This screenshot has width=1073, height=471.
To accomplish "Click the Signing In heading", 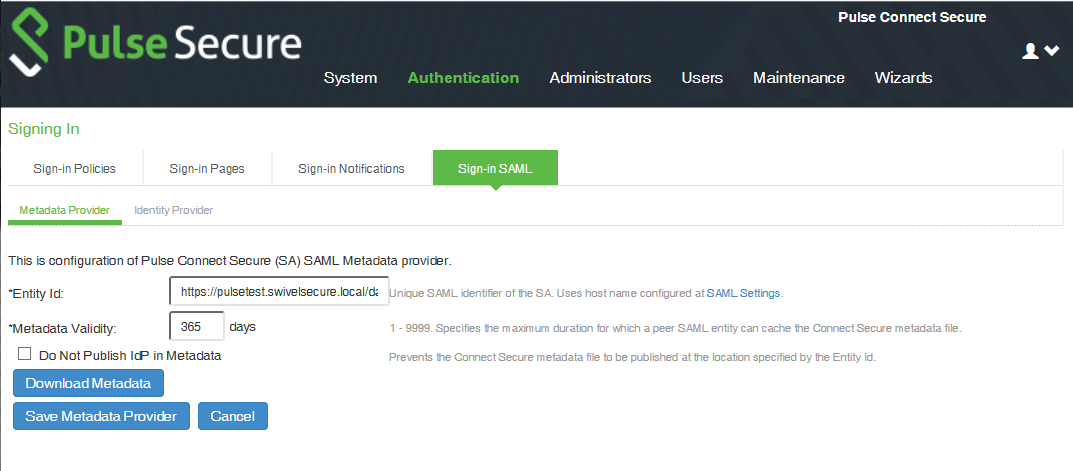I will coord(44,129).
